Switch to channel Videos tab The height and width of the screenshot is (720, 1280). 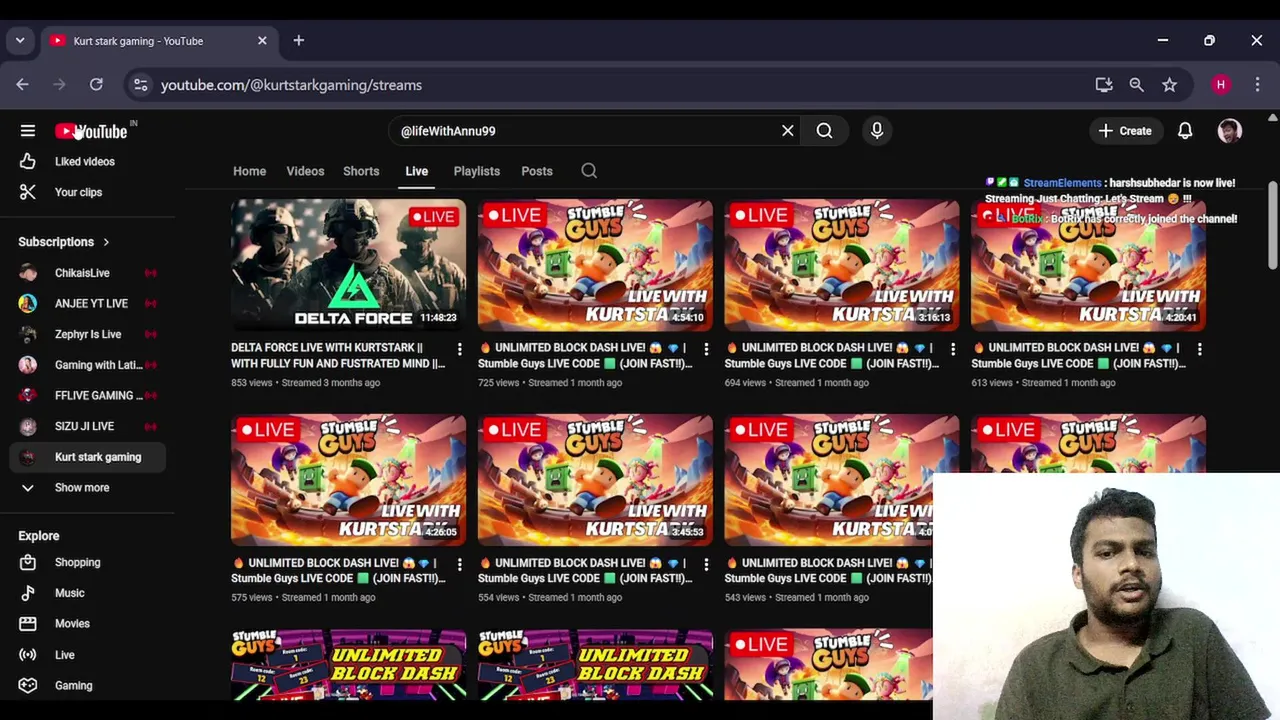point(305,171)
